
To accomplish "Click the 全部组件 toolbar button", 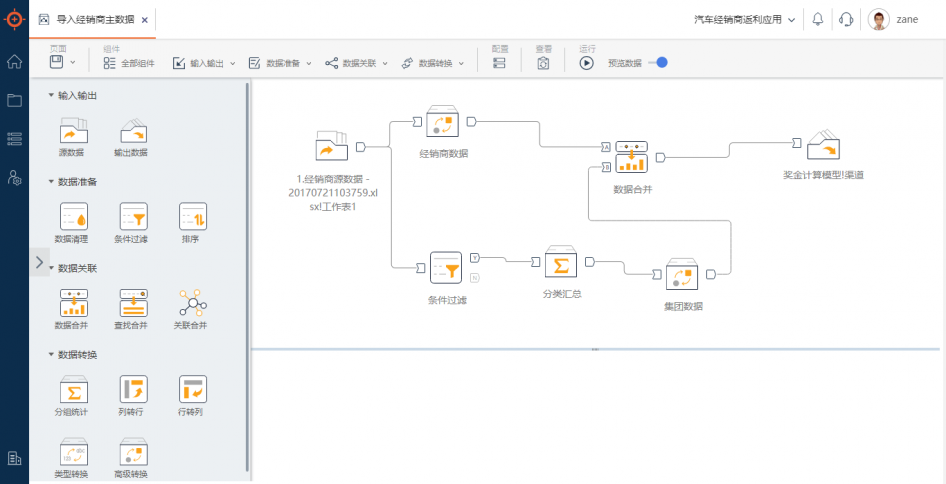I will point(129,63).
